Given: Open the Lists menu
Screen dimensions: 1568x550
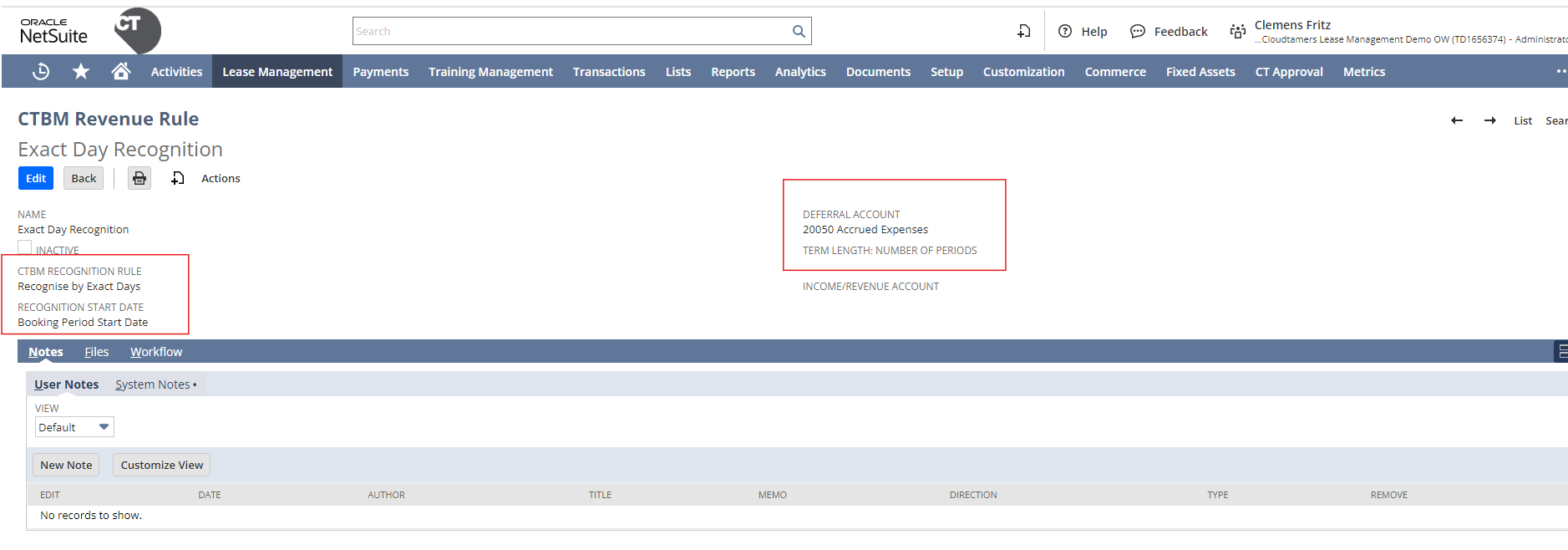Looking at the screenshot, I should coord(678,72).
